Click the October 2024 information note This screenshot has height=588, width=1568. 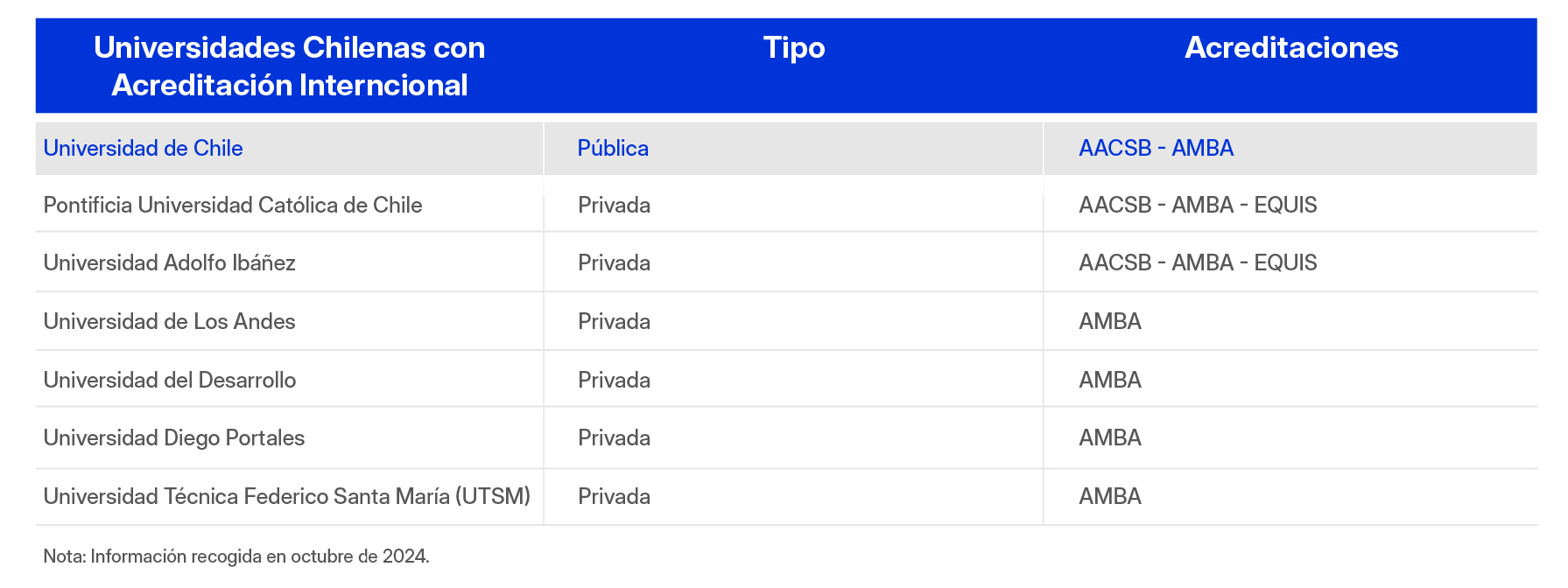236,556
